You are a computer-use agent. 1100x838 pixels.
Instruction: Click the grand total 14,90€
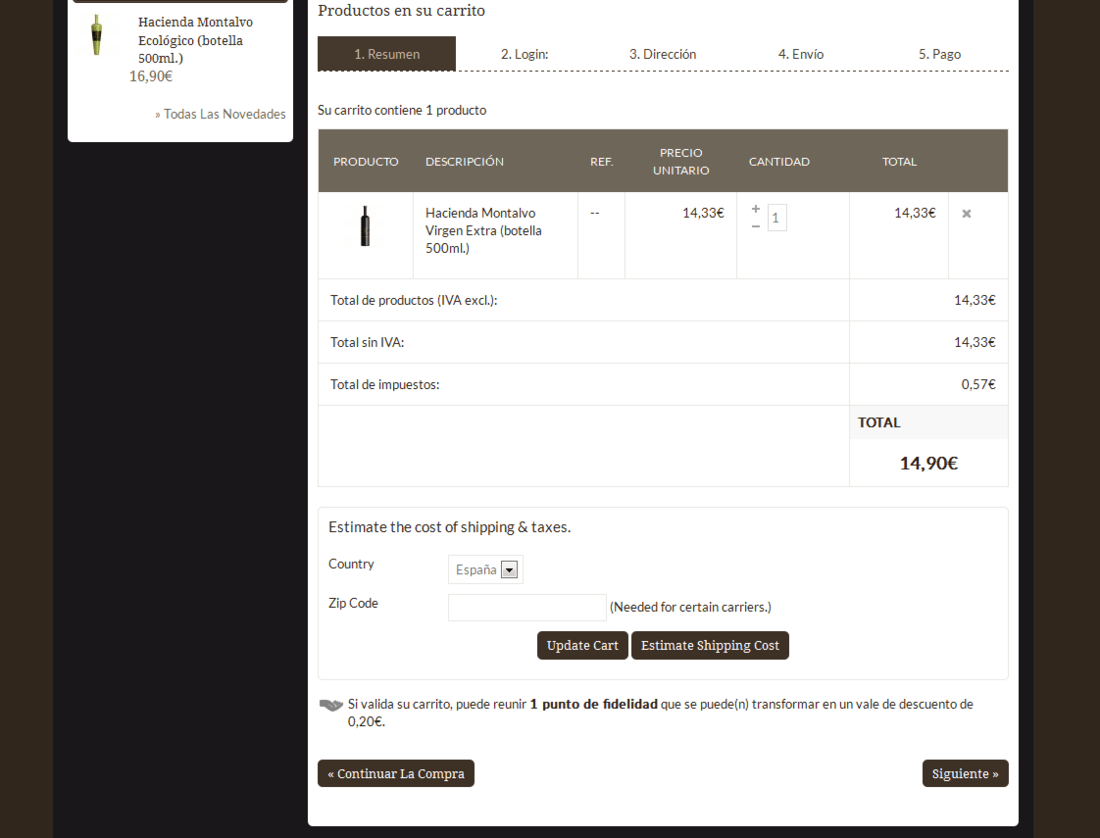(x=929, y=463)
